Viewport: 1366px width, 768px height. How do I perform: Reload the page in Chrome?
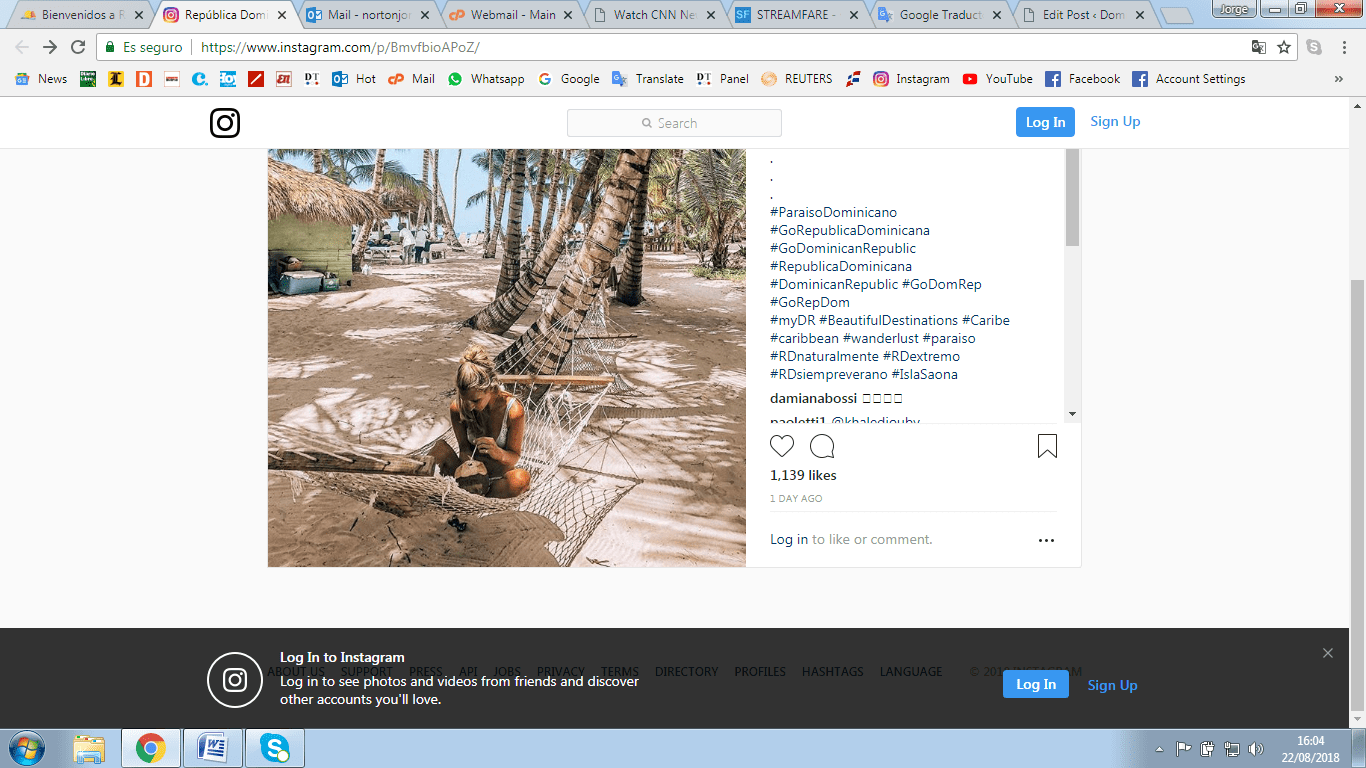[x=78, y=47]
